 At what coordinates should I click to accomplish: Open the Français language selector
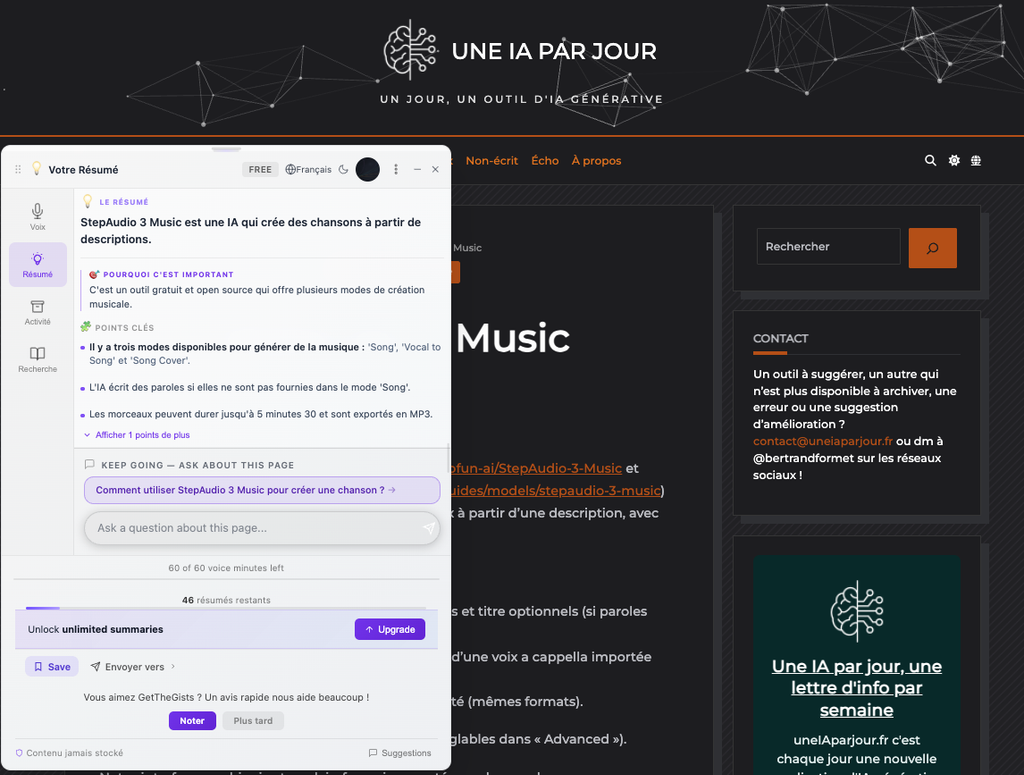(x=308, y=170)
